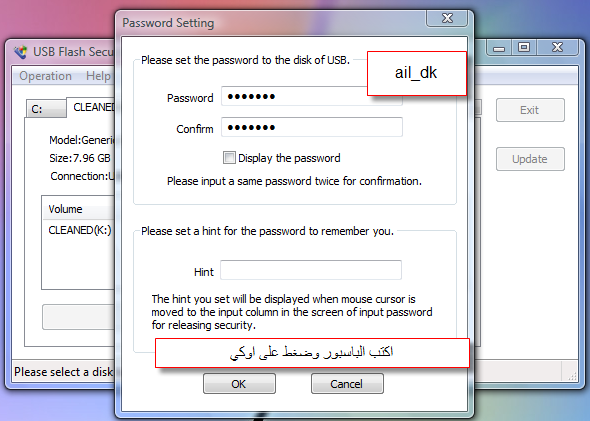Click the Volume column header

79,208
